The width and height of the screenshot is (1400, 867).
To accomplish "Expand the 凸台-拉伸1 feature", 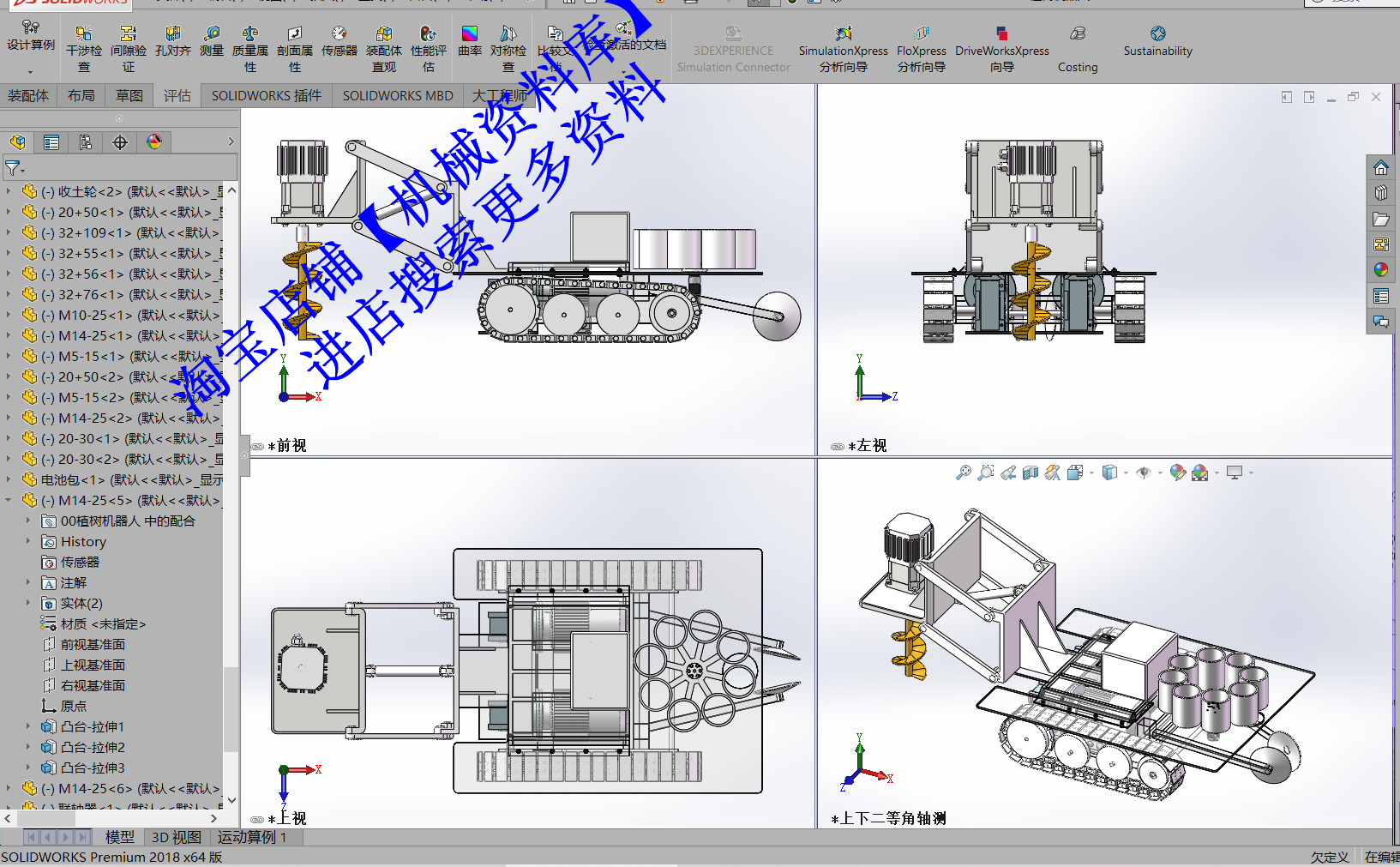I will (28, 726).
